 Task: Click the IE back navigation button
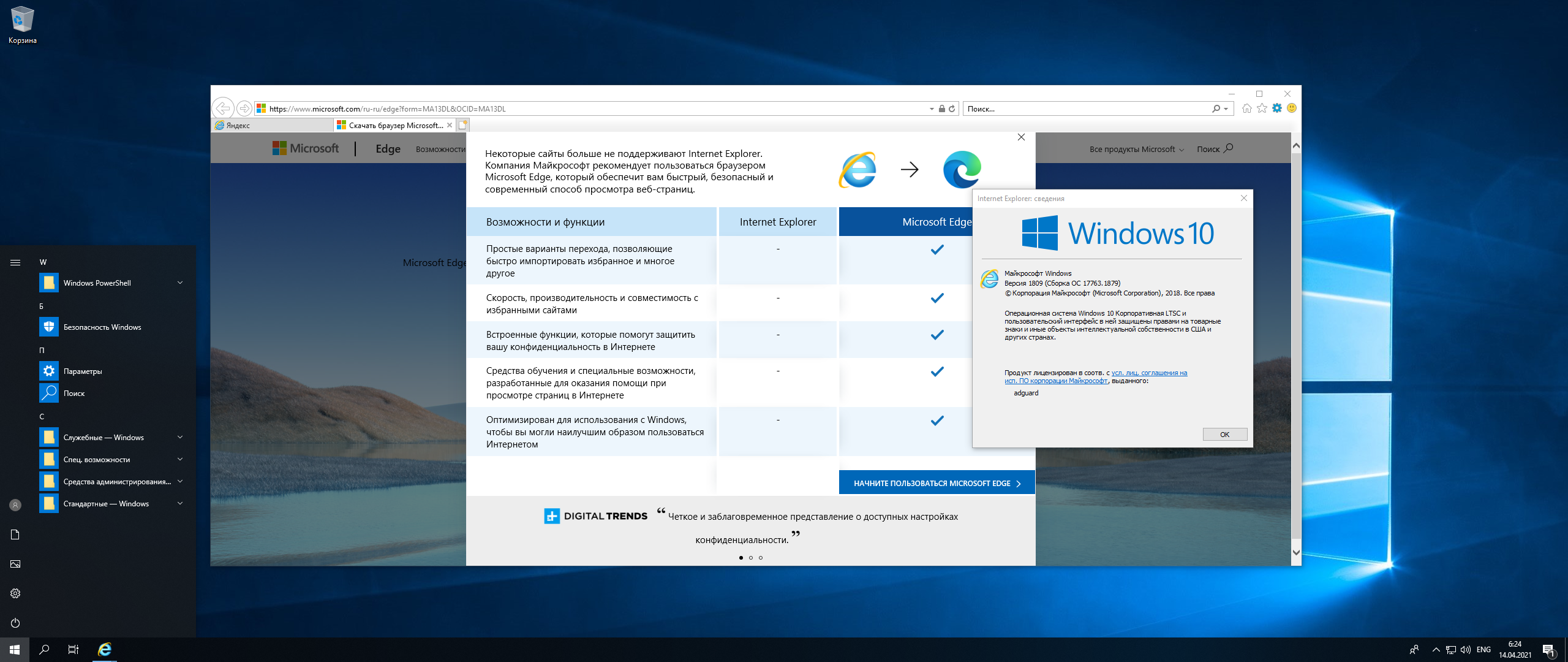pyautogui.click(x=223, y=108)
